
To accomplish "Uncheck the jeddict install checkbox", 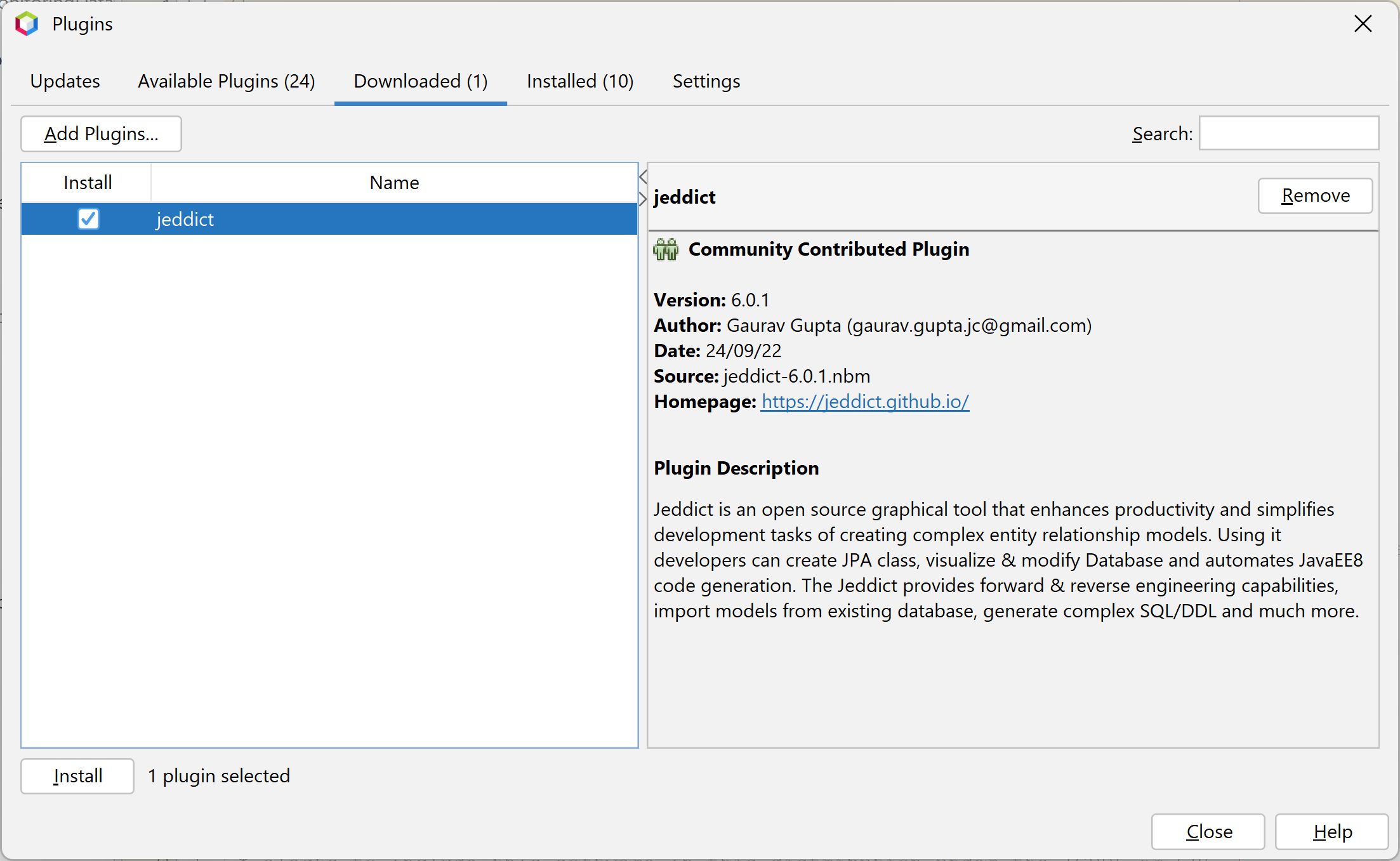I will (88, 219).
